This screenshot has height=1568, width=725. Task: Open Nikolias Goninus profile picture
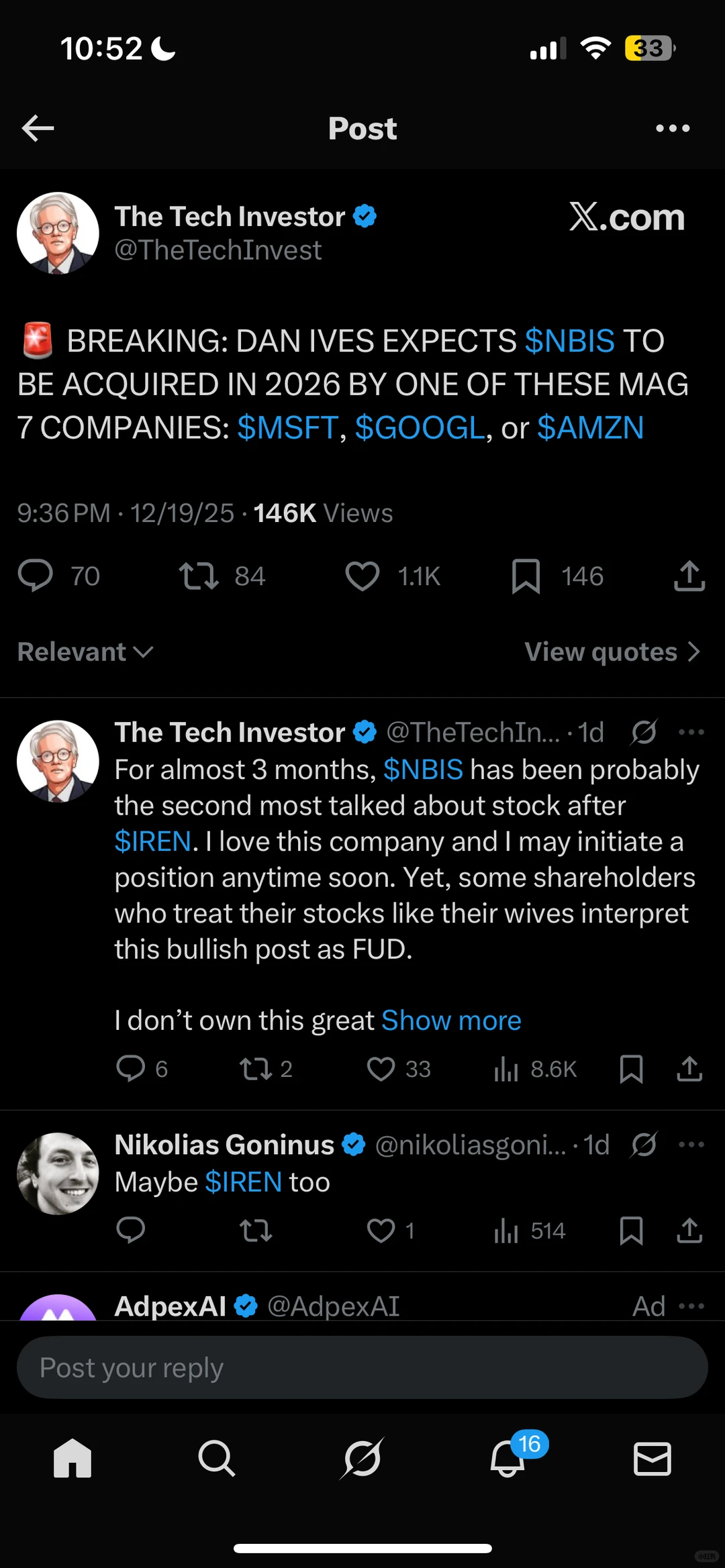[x=58, y=1173]
